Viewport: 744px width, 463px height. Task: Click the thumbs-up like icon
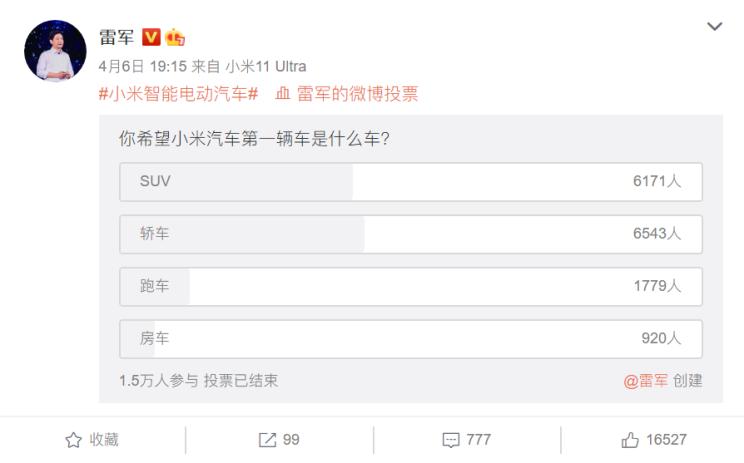click(x=631, y=440)
